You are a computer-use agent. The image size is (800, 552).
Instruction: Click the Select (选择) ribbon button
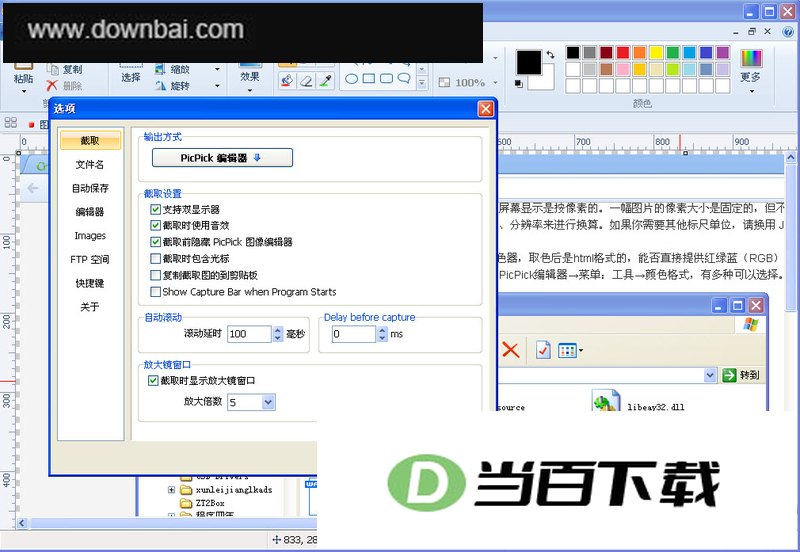(x=131, y=77)
